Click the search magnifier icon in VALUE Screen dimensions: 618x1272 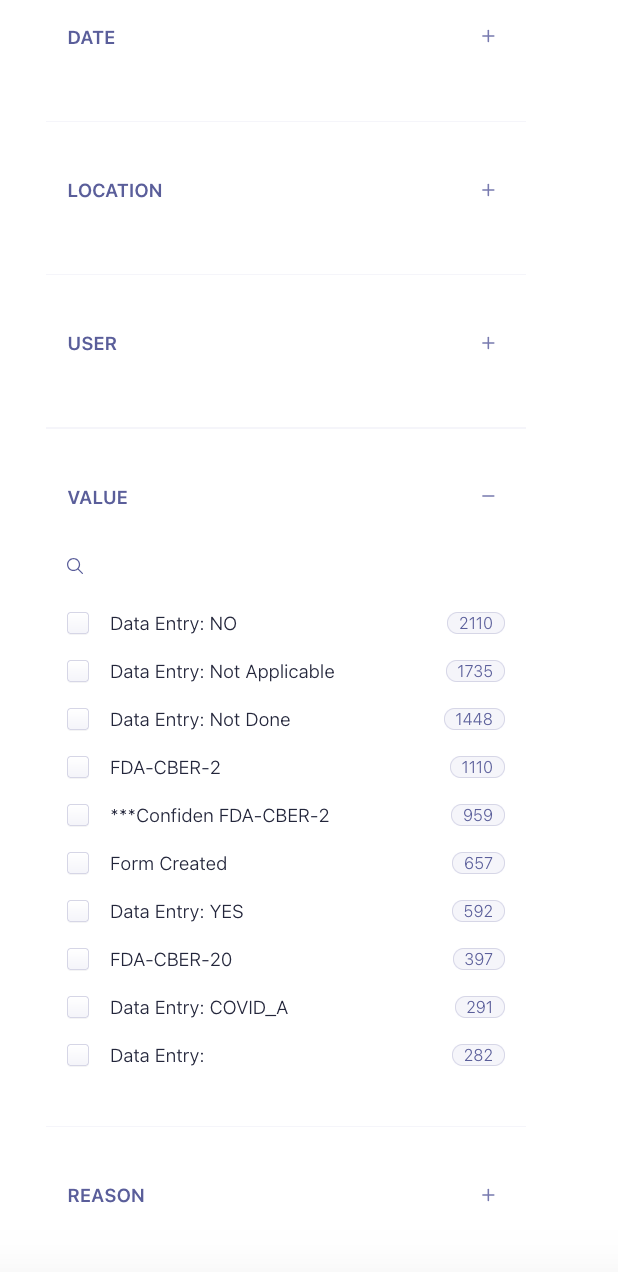(75, 566)
